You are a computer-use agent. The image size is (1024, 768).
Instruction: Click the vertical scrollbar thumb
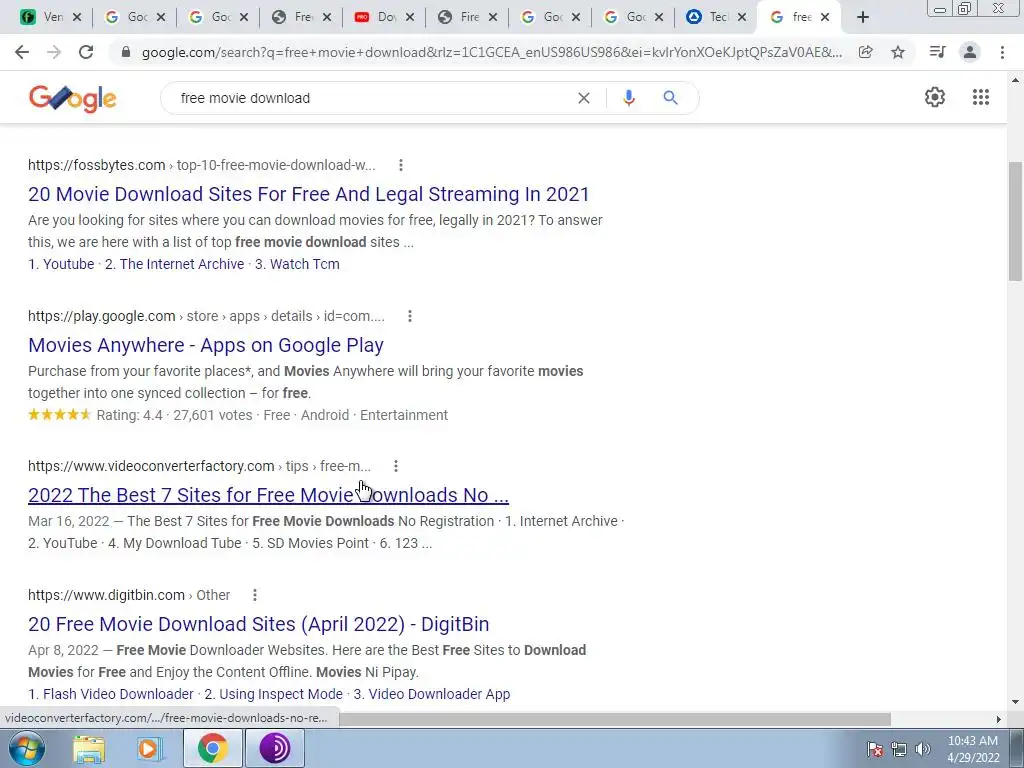pos(1015,222)
